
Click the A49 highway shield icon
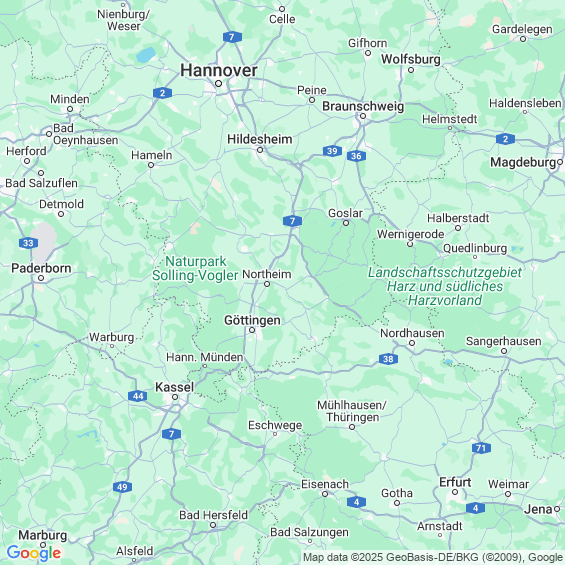(x=122, y=487)
